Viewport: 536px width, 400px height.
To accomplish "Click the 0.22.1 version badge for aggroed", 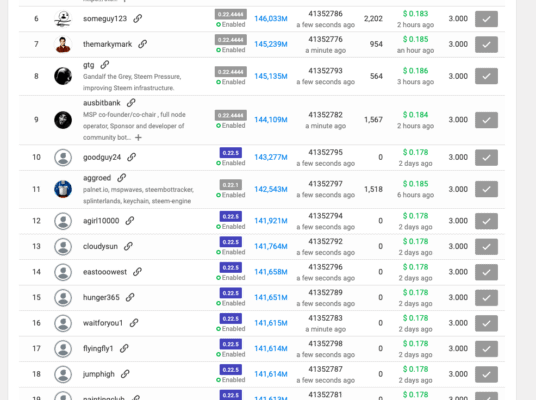I will [x=231, y=185].
